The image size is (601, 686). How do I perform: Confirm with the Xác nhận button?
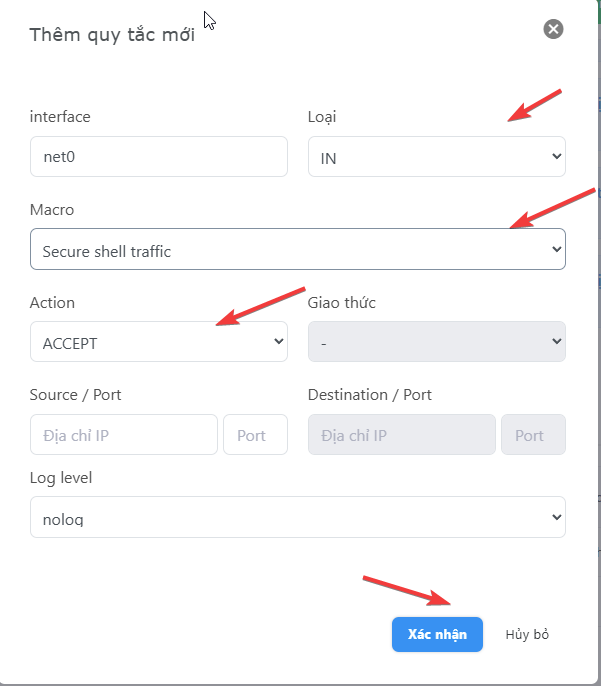[x=437, y=634]
